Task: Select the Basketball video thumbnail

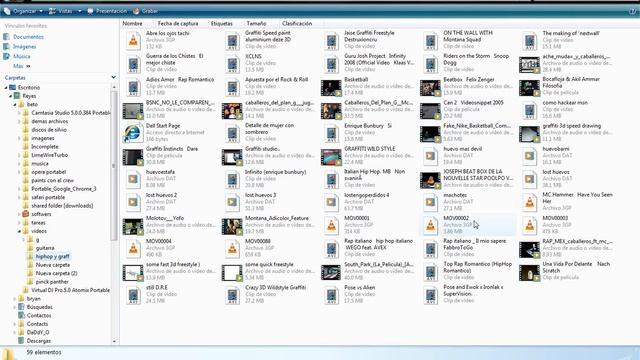Action: [331, 88]
